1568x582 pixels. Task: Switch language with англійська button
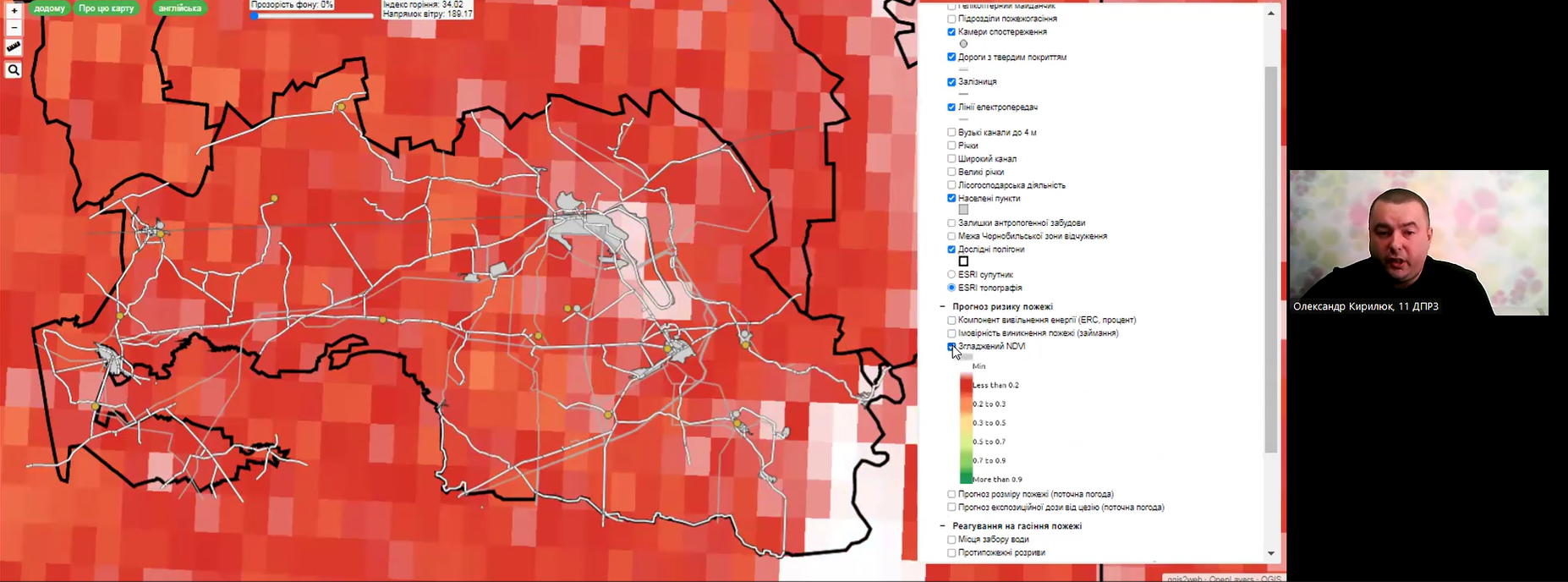pyautogui.click(x=180, y=8)
